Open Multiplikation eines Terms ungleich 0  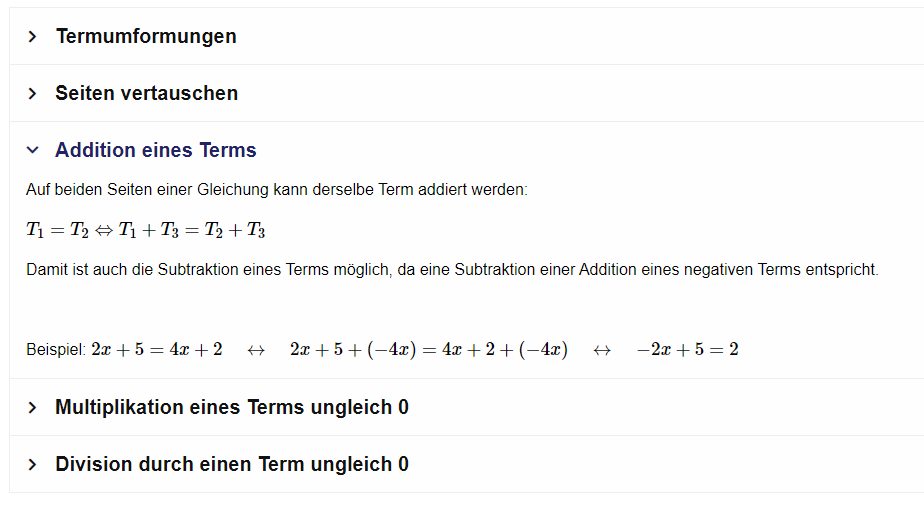232,407
